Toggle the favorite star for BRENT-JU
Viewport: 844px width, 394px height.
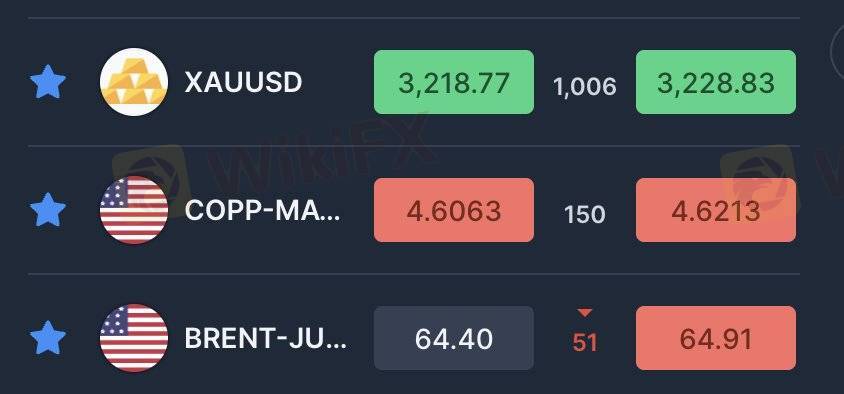tap(48, 338)
